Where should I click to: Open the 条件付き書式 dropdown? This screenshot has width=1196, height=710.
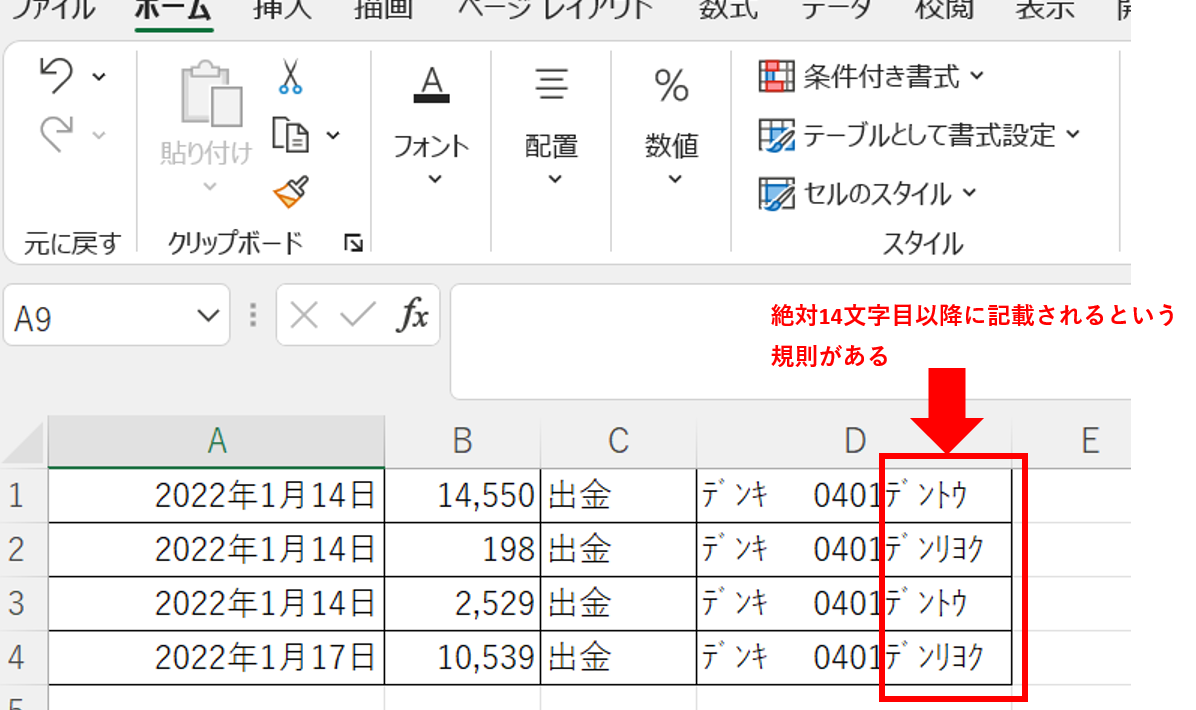pos(872,77)
